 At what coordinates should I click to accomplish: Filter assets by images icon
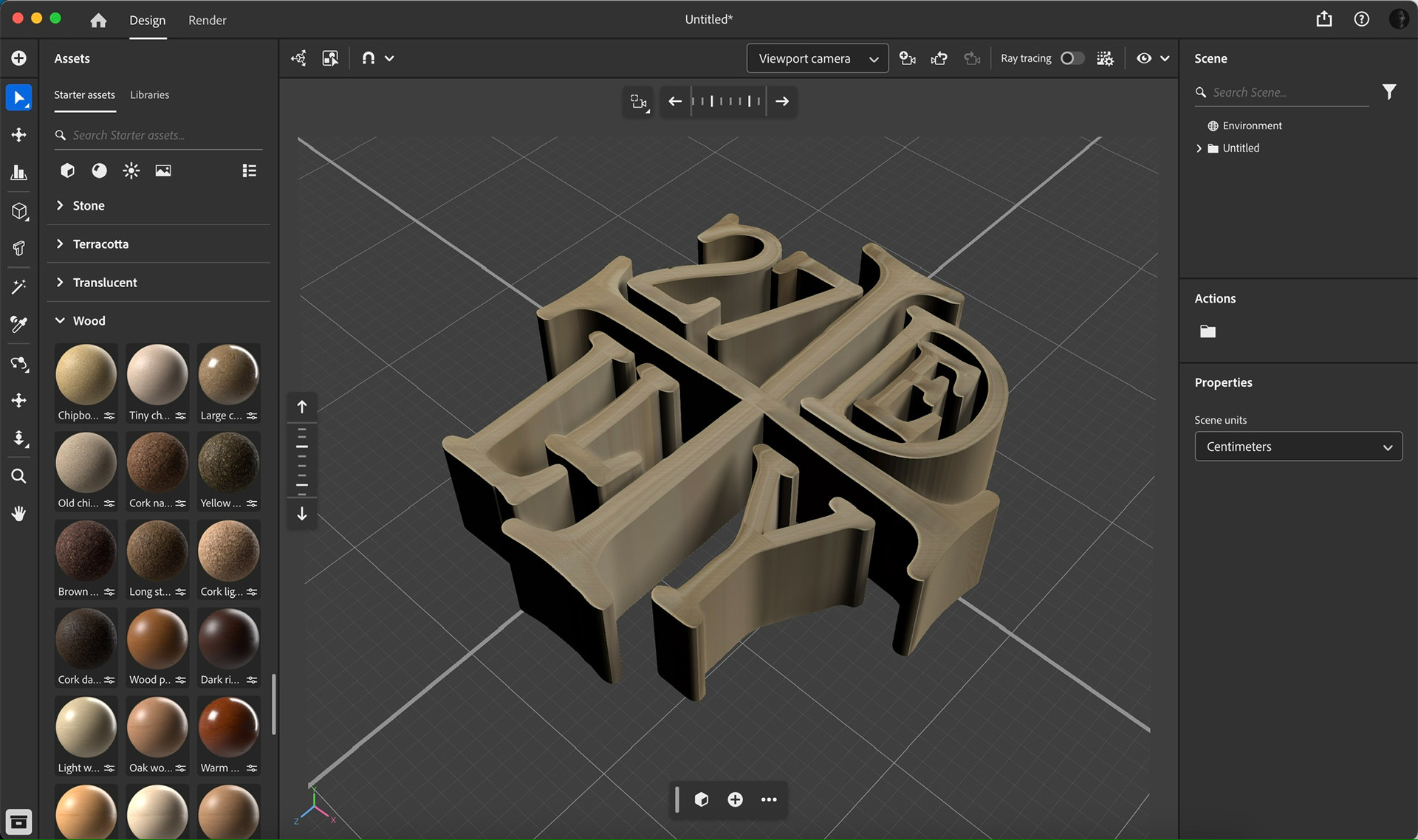163,171
